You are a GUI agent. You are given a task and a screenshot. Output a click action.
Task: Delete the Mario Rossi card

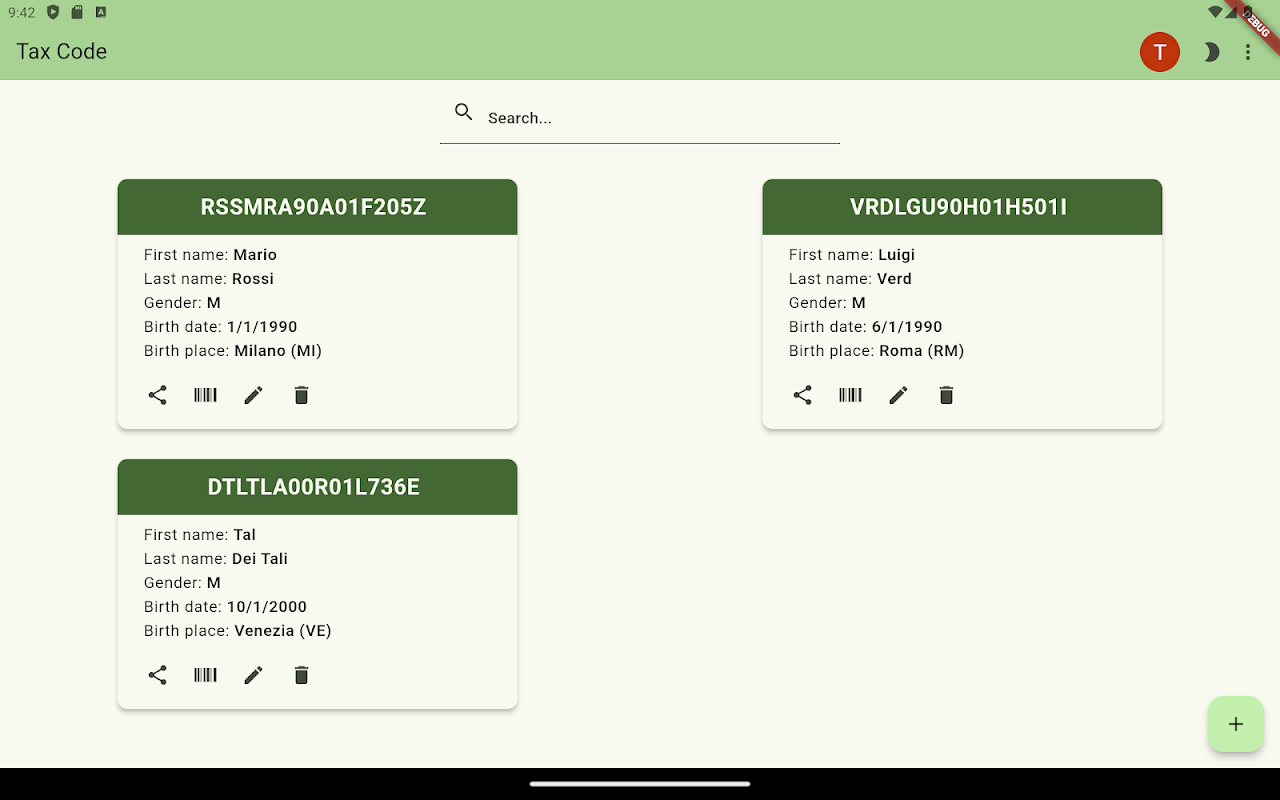(302, 395)
